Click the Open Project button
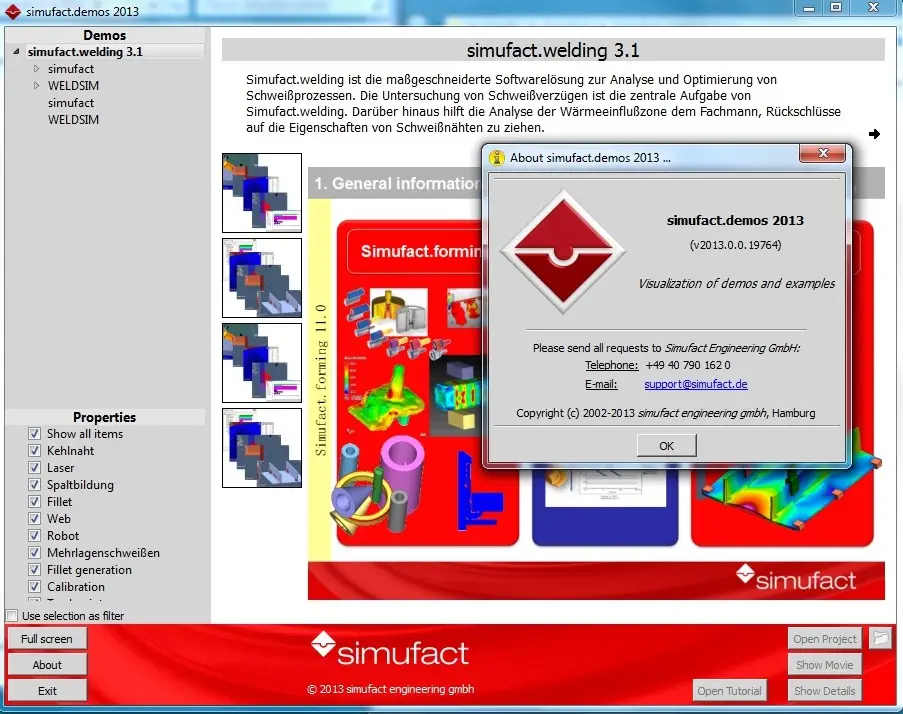Viewport: 903px width, 714px height. click(x=825, y=639)
